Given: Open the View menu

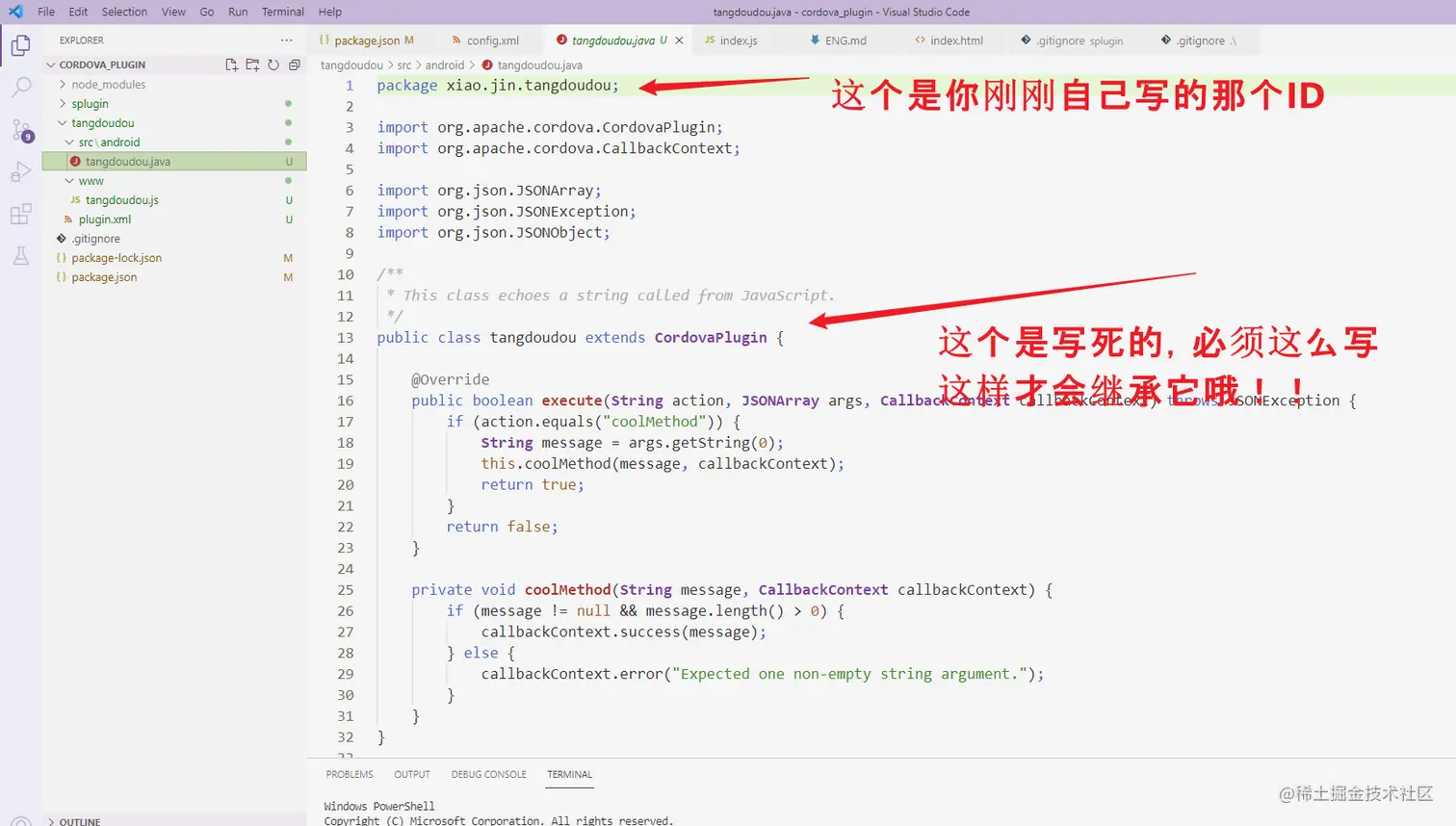Looking at the screenshot, I should 173,12.
